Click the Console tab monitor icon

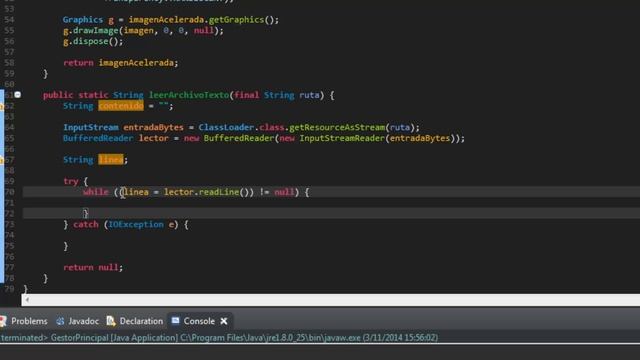coord(176,321)
